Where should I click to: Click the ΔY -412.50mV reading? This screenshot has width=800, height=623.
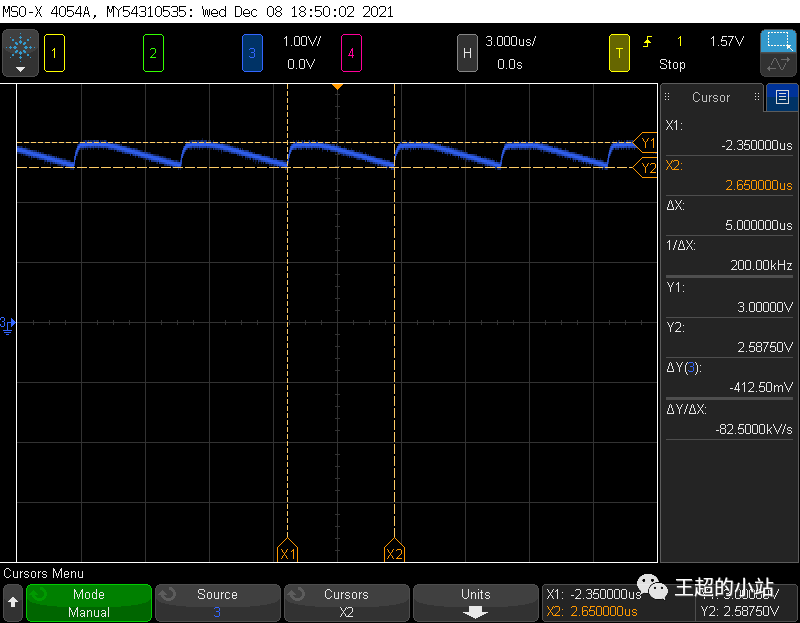click(761, 387)
